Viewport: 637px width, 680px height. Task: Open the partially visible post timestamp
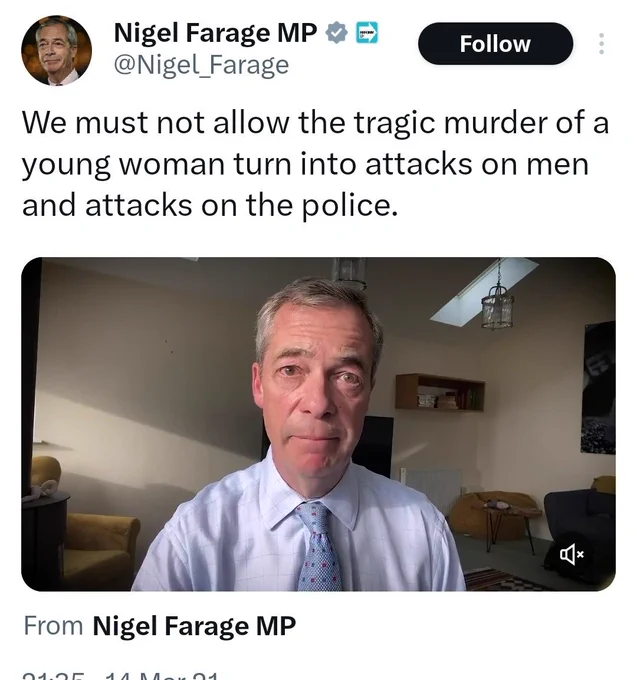click(x=120, y=676)
